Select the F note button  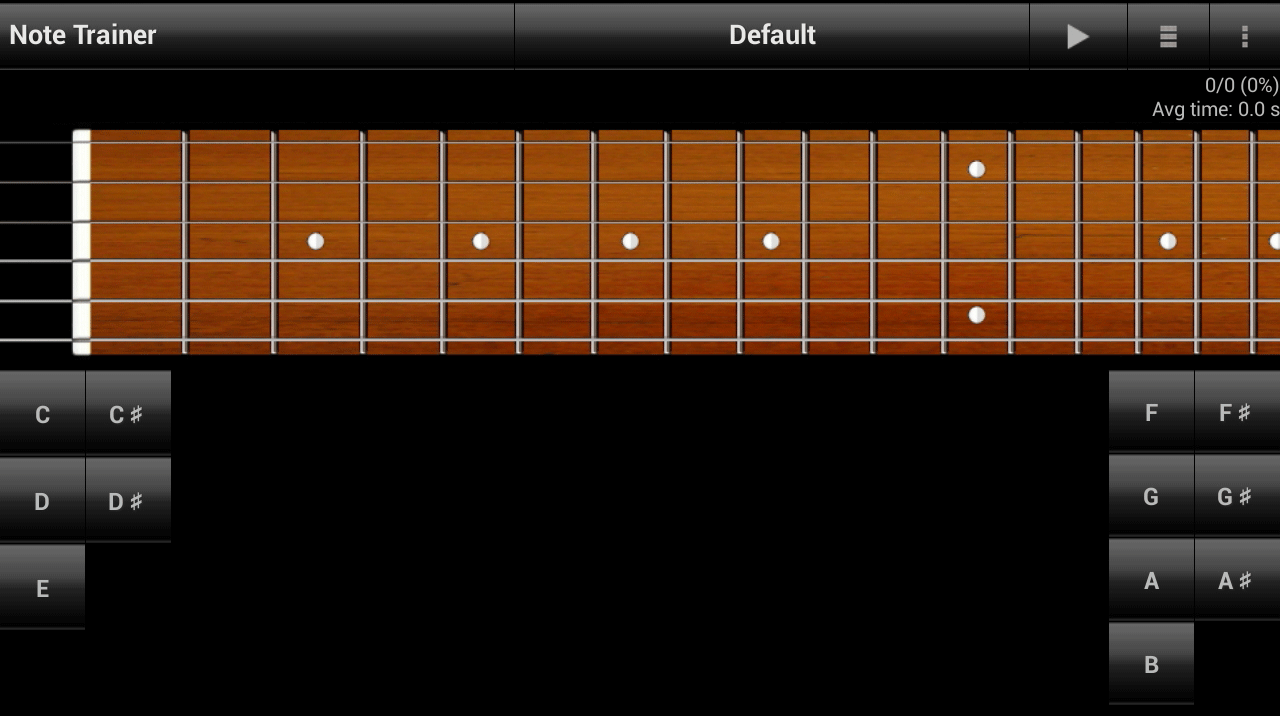pyautogui.click(x=1151, y=412)
